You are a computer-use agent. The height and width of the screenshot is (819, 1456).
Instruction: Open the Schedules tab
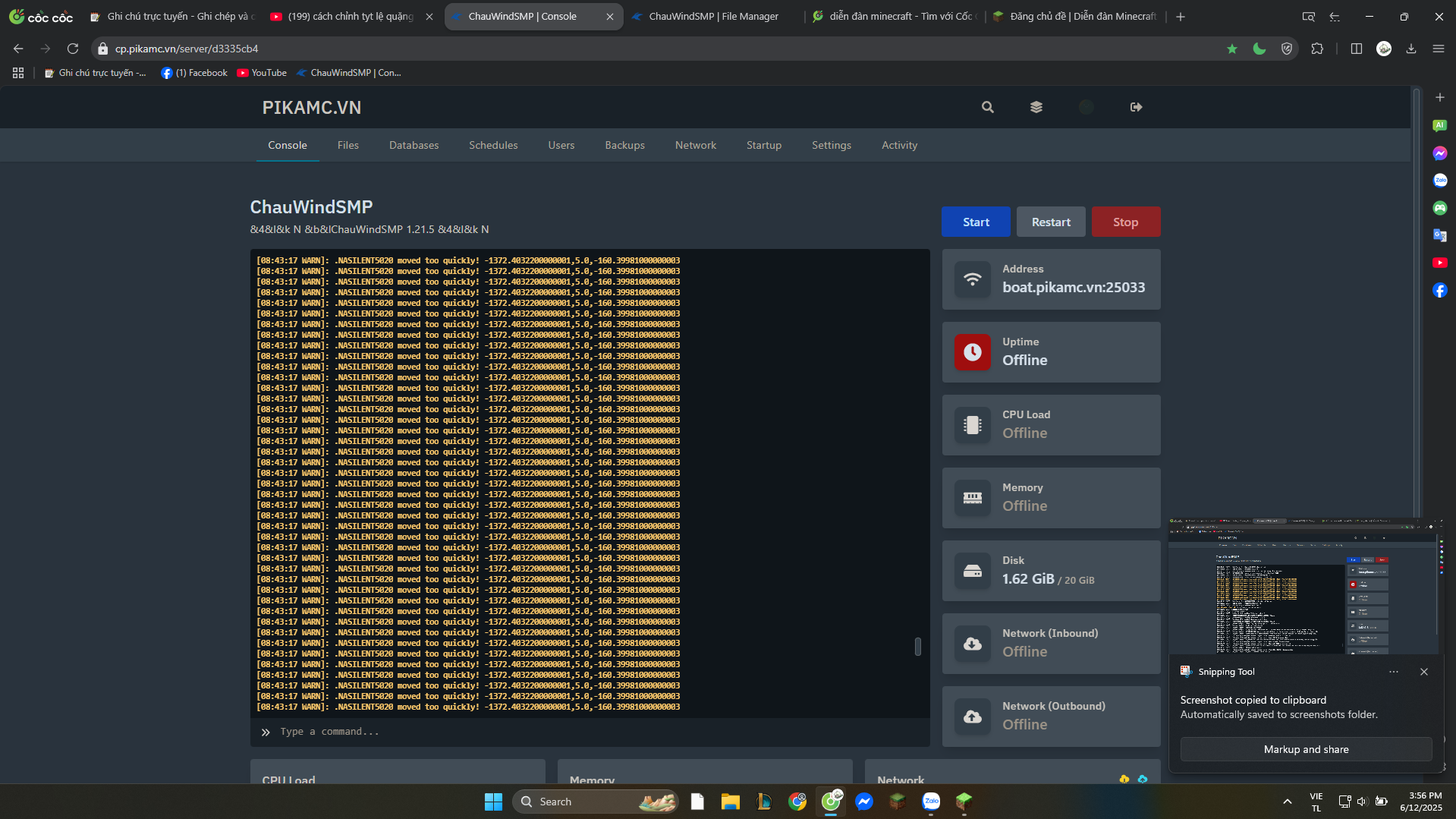(x=493, y=145)
